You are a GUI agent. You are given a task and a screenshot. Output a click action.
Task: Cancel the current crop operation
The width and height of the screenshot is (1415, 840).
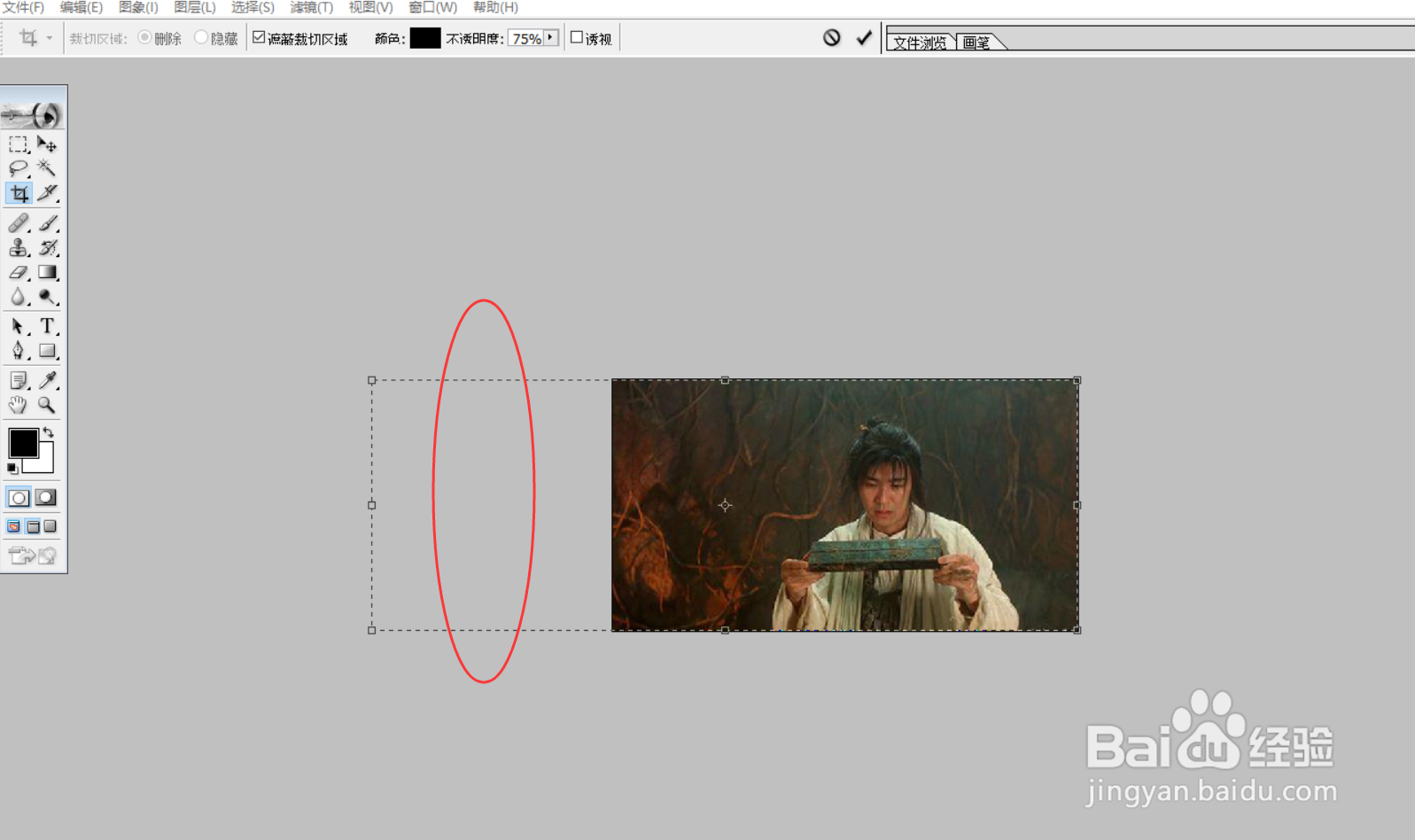pos(831,38)
